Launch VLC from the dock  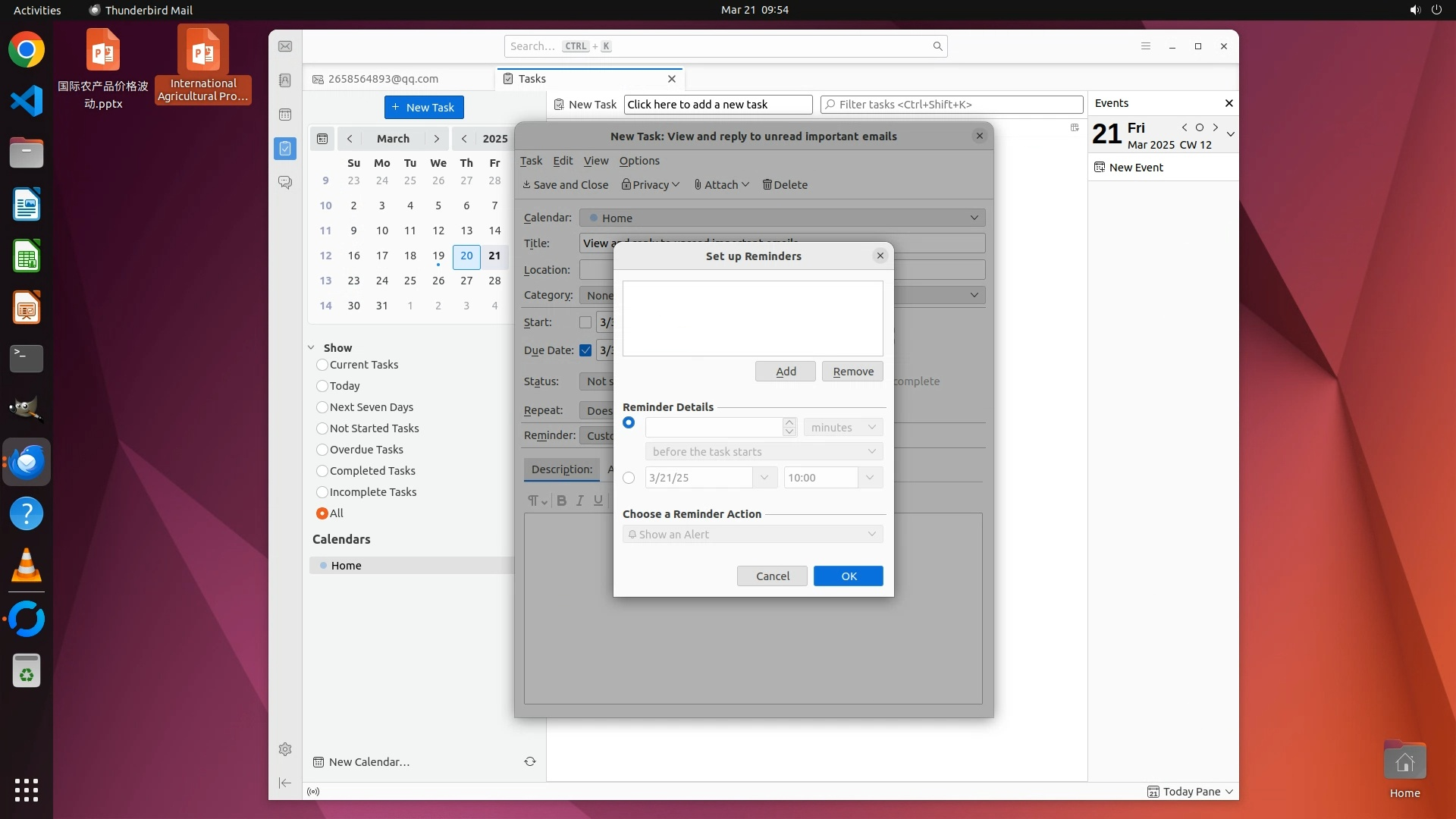(27, 566)
